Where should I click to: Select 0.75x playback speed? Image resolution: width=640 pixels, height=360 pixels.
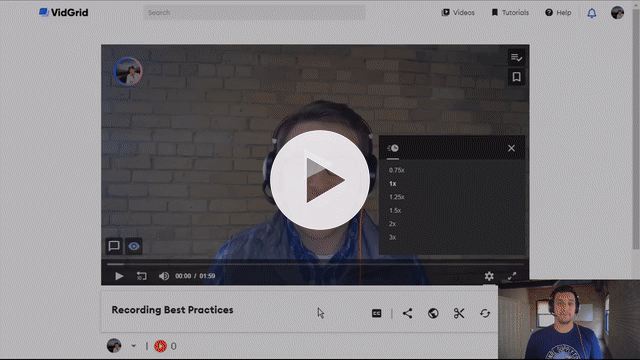tap(396, 170)
